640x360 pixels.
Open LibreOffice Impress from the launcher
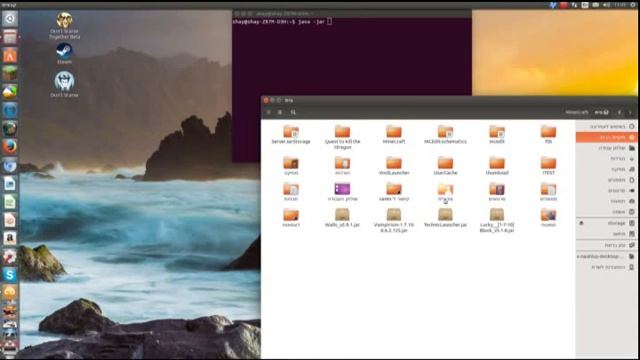9,220
